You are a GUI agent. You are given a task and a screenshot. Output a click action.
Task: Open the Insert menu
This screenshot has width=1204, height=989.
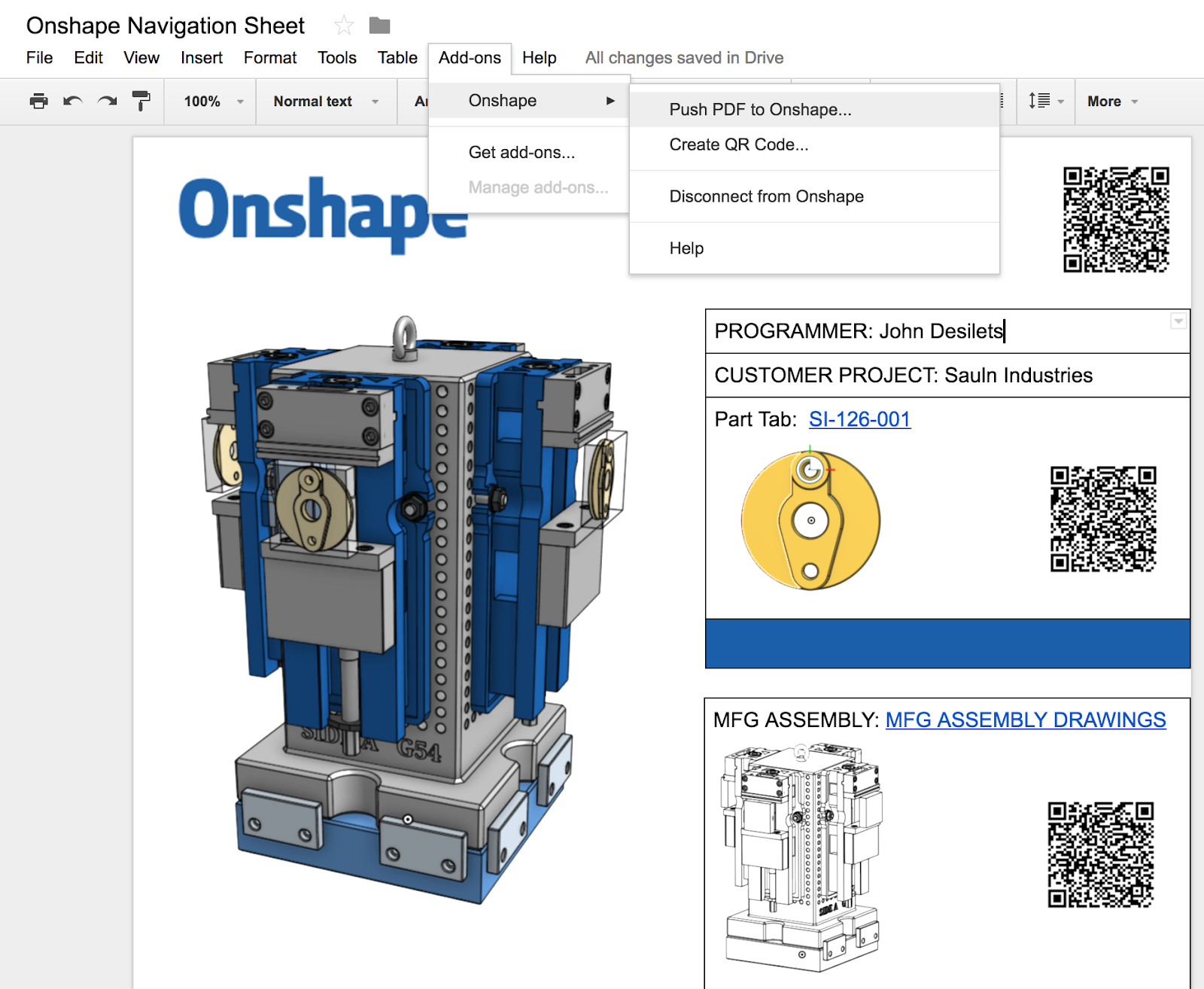click(x=202, y=58)
